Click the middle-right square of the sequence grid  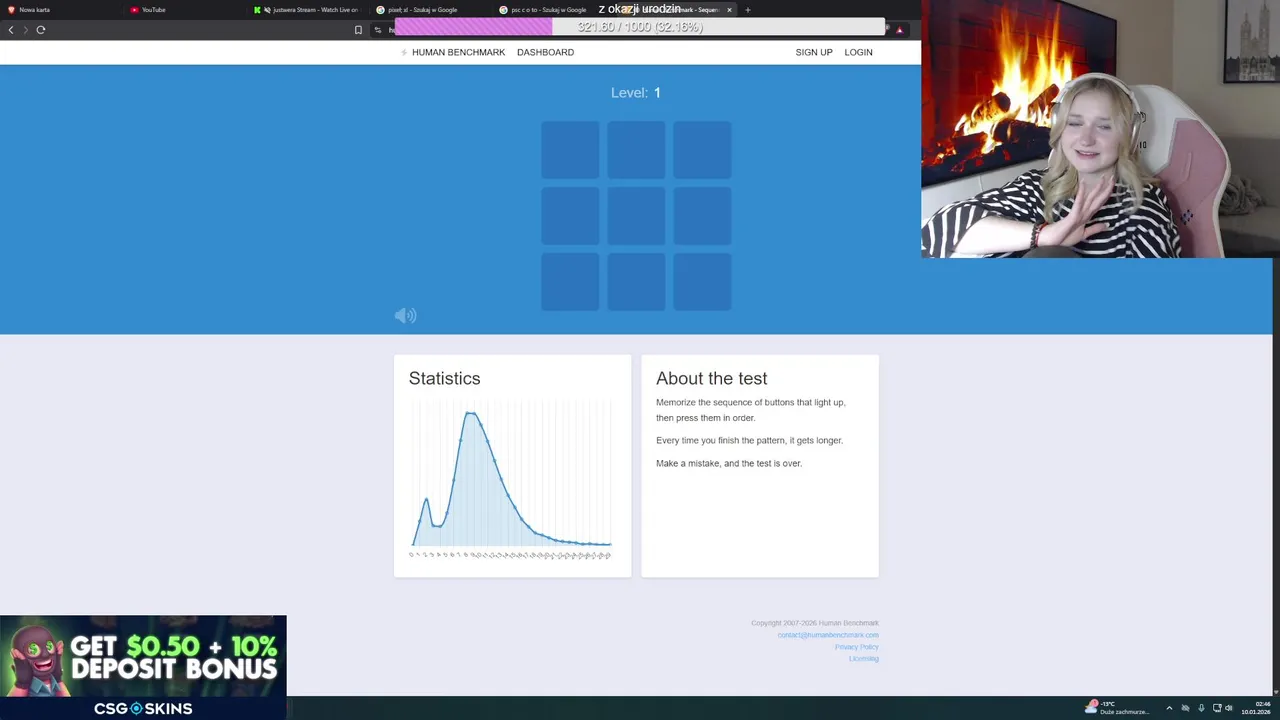702,216
